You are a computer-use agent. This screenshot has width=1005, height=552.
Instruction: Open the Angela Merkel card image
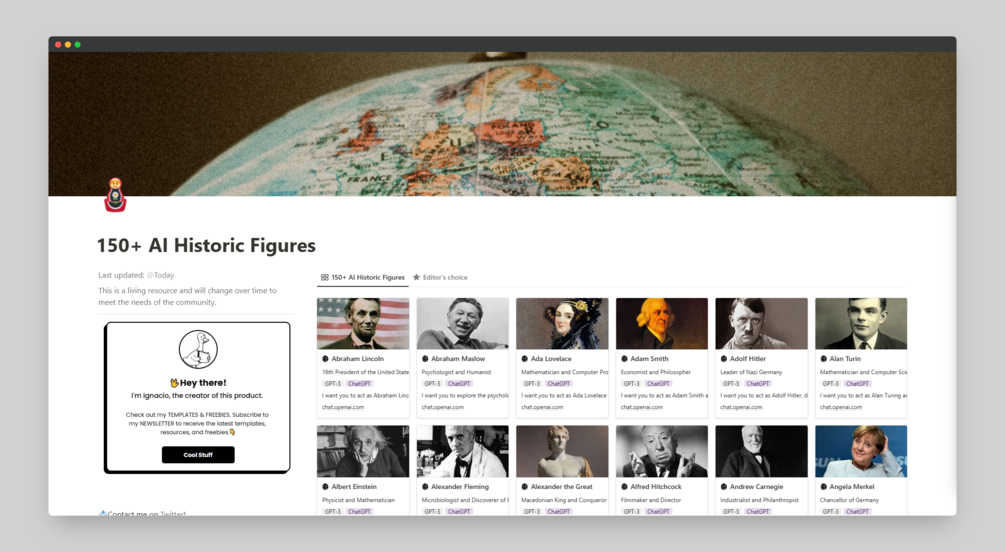click(861, 451)
